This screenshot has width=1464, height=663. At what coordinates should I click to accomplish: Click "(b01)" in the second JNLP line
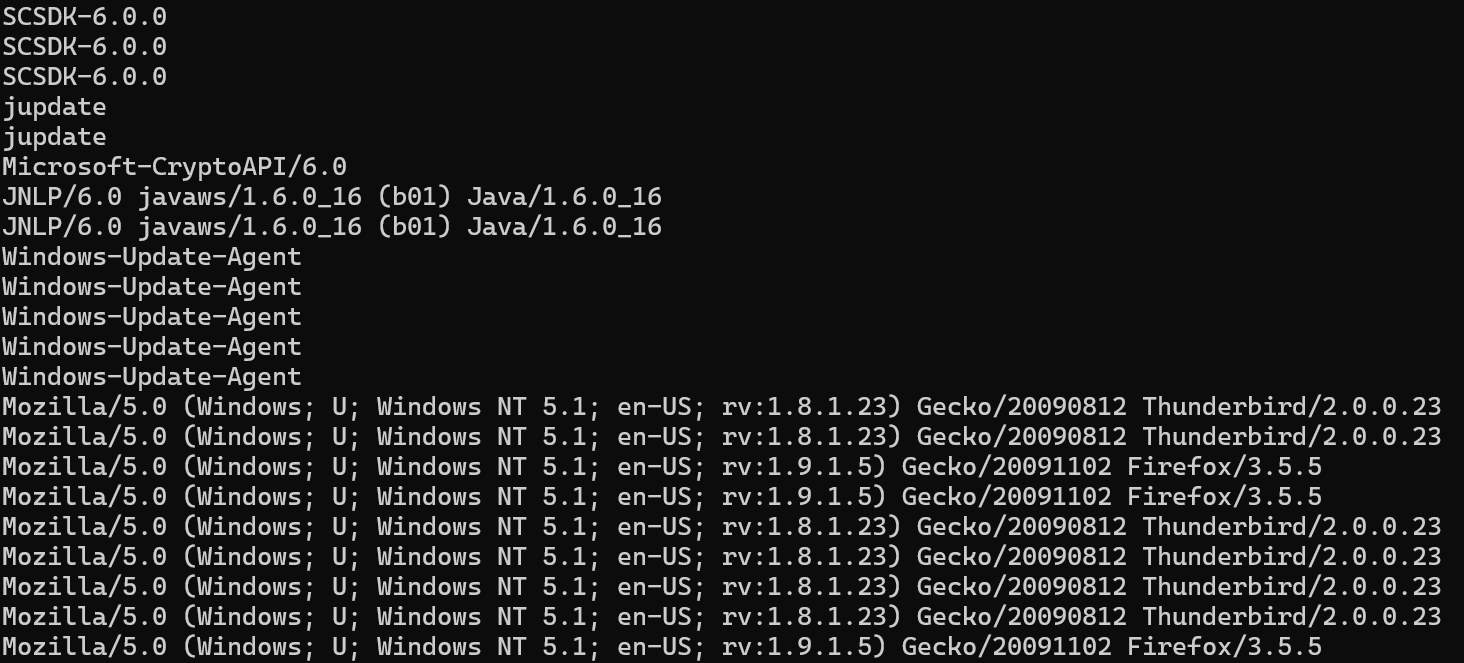[x=414, y=227]
